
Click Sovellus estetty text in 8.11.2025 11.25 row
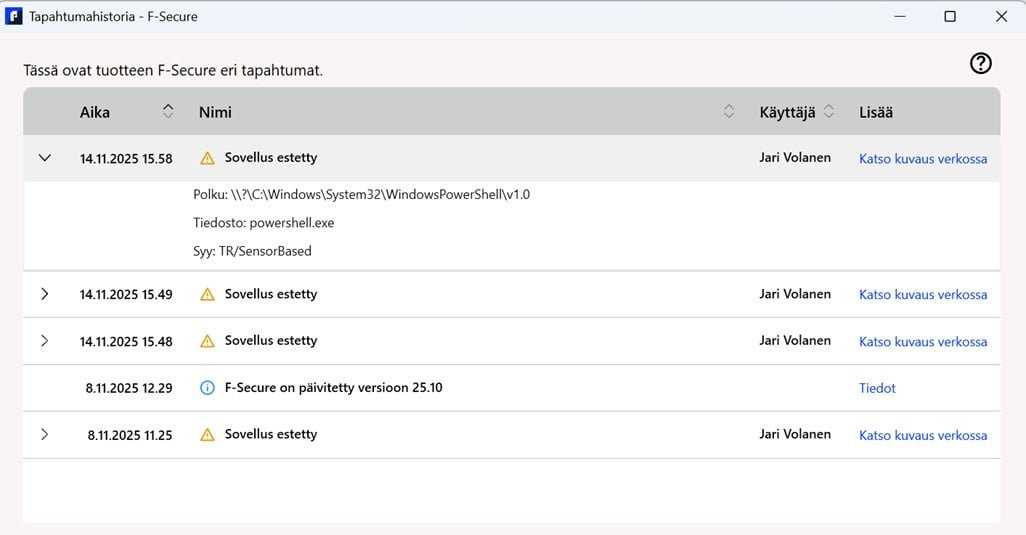(271, 434)
